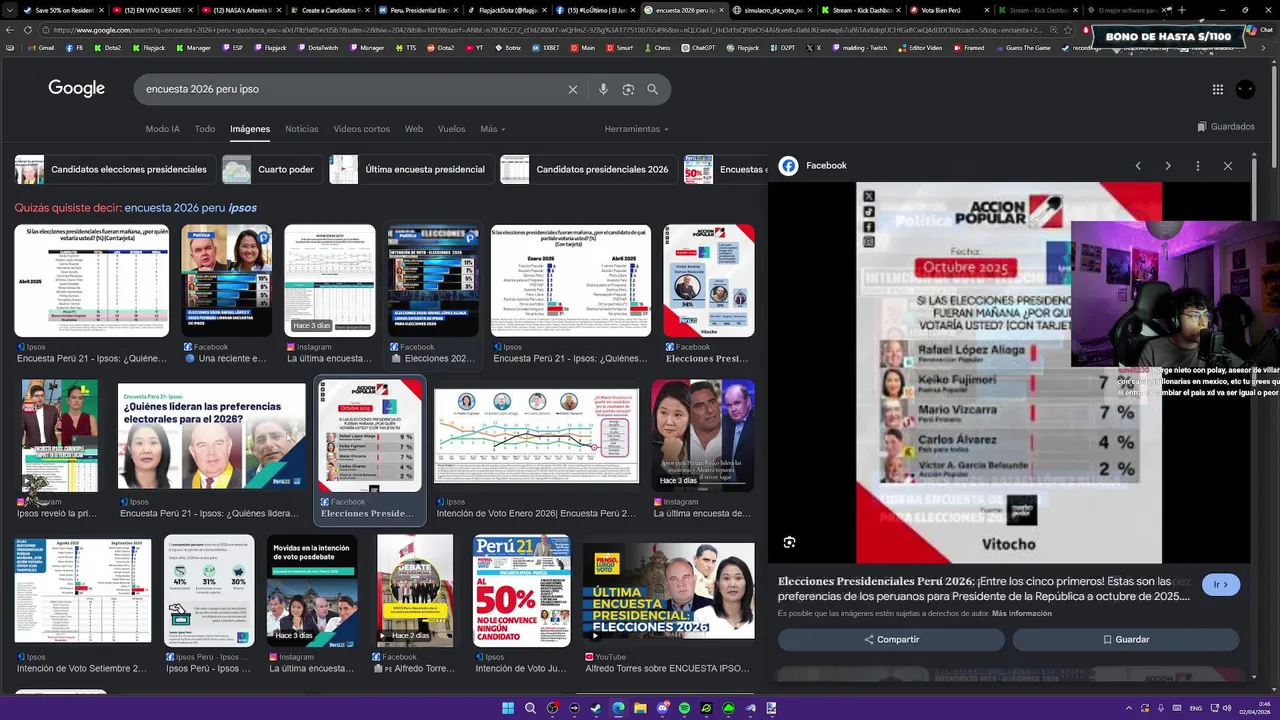This screenshot has width=1280, height=720.
Task: Open the ChatGPT bookmark
Action: click(x=698, y=47)
